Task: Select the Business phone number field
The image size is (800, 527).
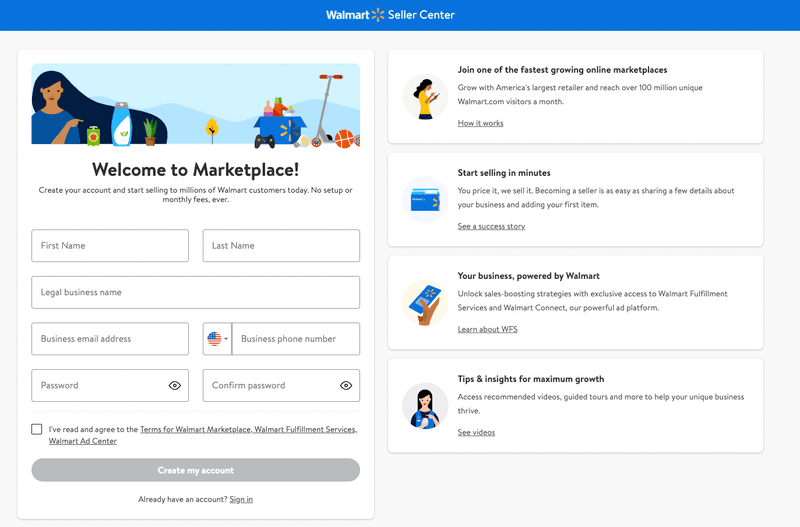Action: click(296, 339)
